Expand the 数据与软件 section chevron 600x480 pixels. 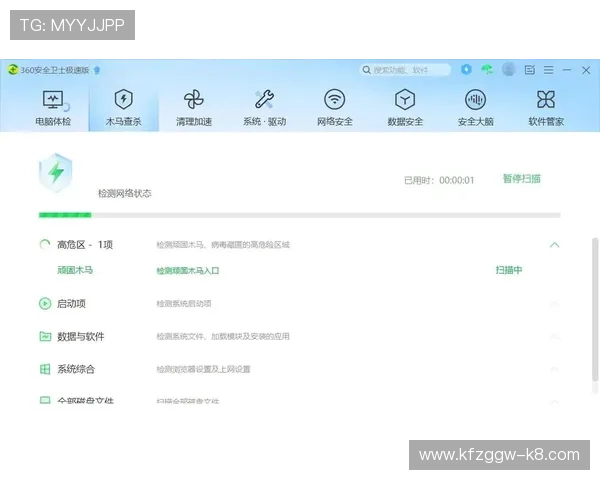pyautogui.click(x=554, y=336)
